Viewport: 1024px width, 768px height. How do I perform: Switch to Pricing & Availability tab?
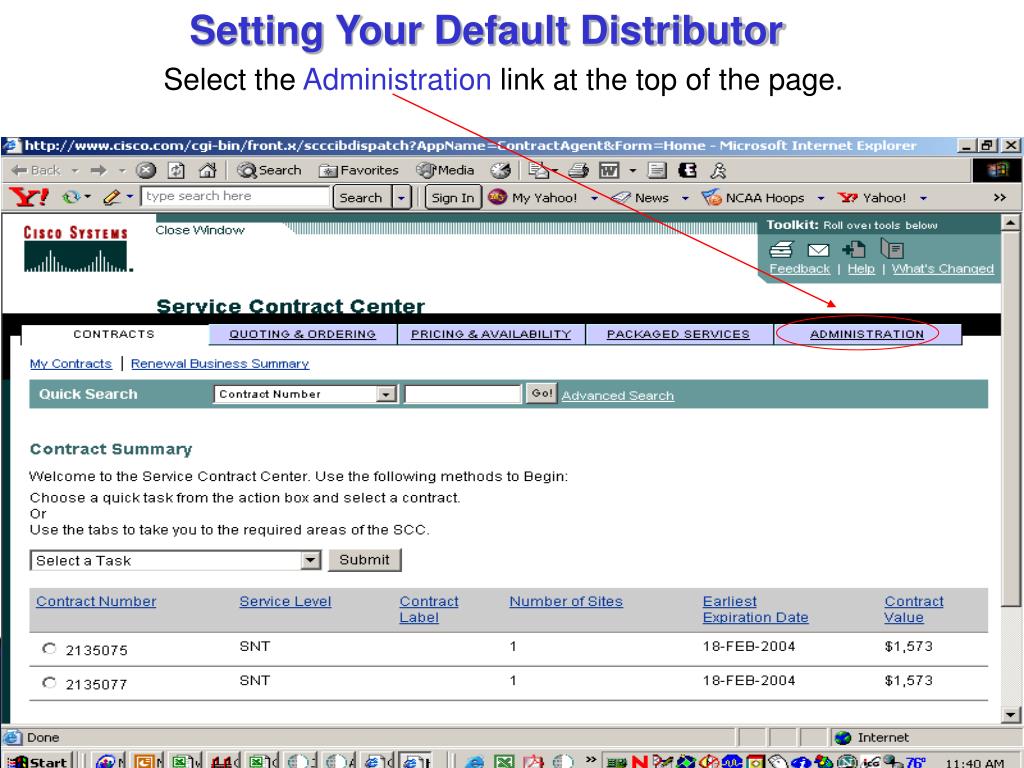491,334
